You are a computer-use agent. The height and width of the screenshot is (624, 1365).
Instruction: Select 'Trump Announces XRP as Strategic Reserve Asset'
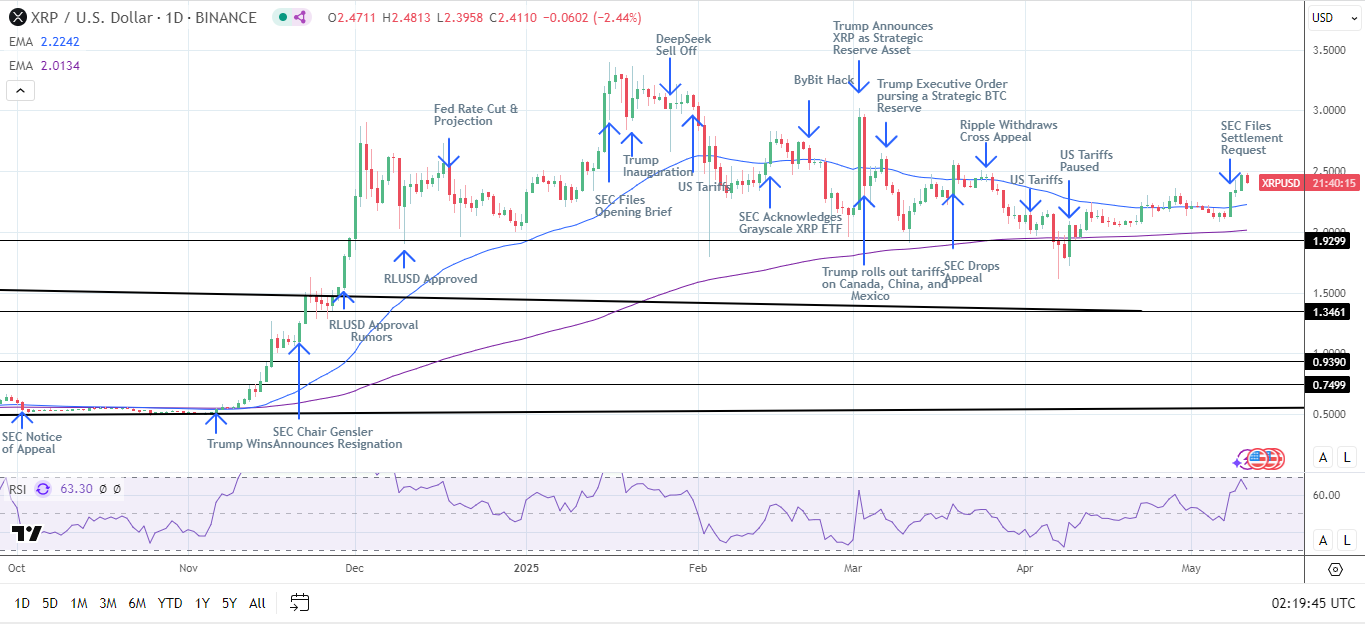pyautogui.click(x=882, y=38)
